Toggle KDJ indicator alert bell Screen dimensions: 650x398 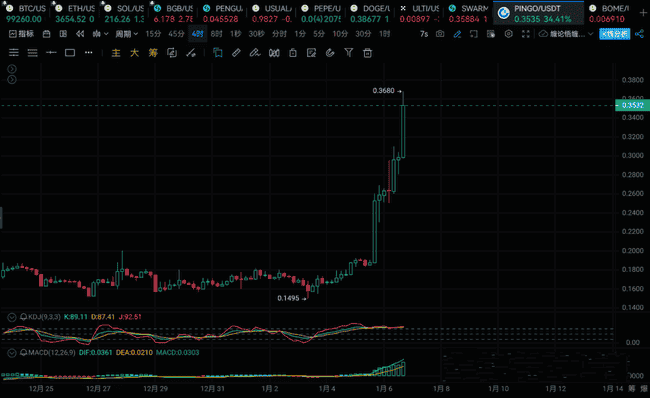click(x=24, y=317)
